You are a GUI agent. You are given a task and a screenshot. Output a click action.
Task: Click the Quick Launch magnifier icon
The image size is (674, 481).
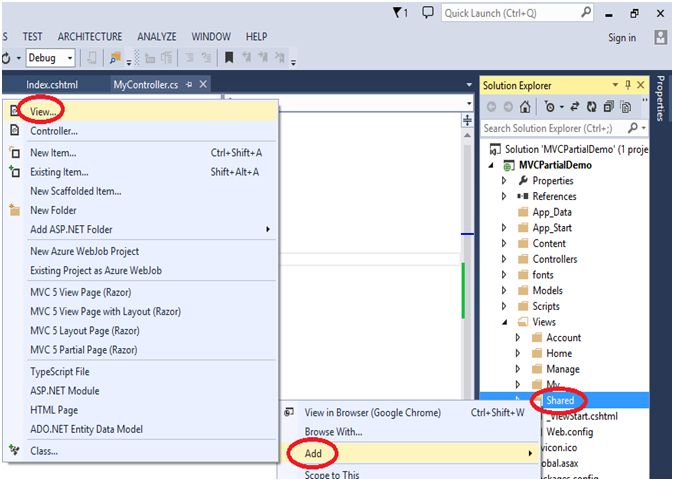click(x=586, y=12)
